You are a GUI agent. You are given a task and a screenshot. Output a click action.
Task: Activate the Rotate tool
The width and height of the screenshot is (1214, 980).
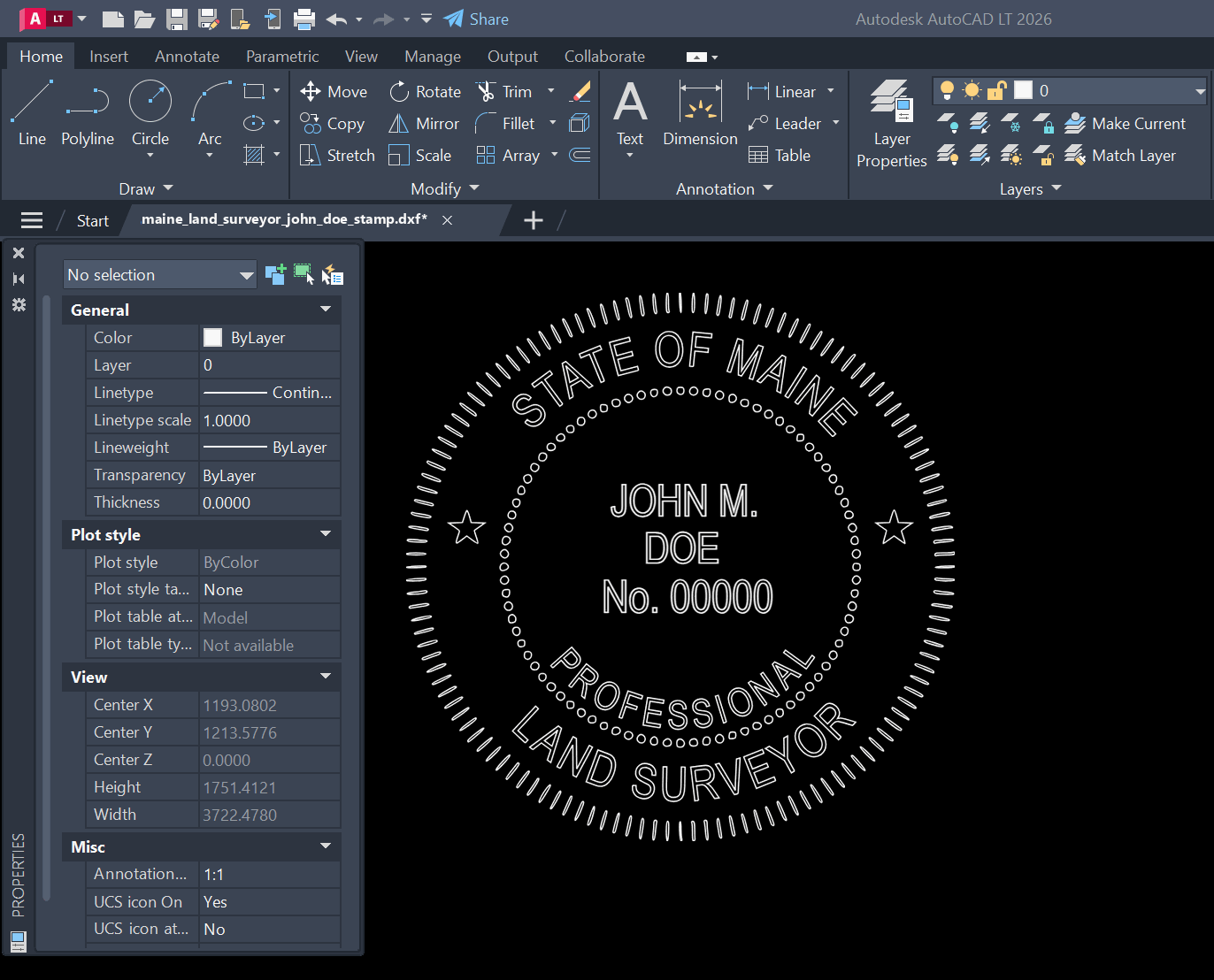425,92
